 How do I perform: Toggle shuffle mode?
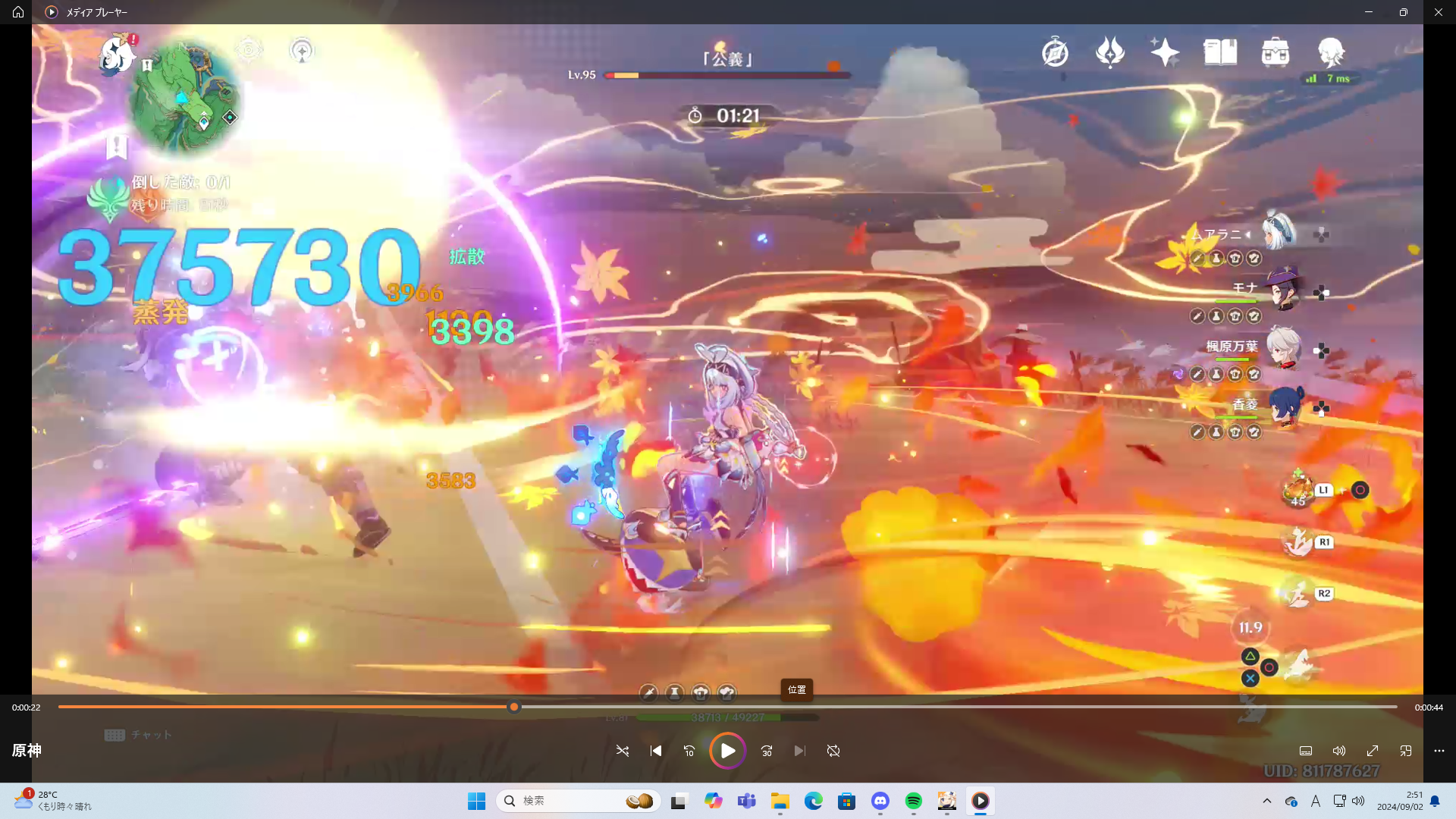[x=623, y=751]
